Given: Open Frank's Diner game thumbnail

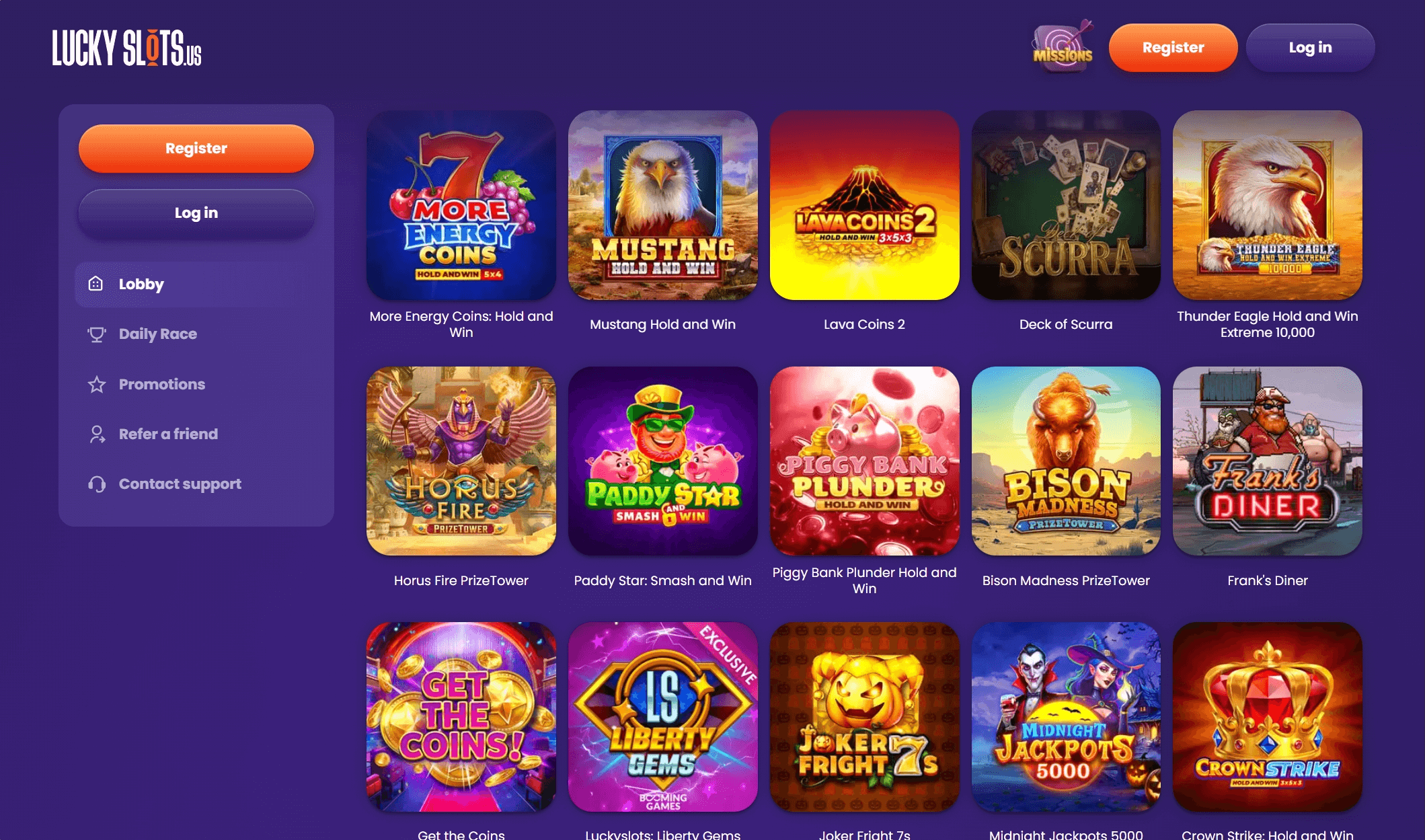Looking at the screenshot, I should [1268, 461].
